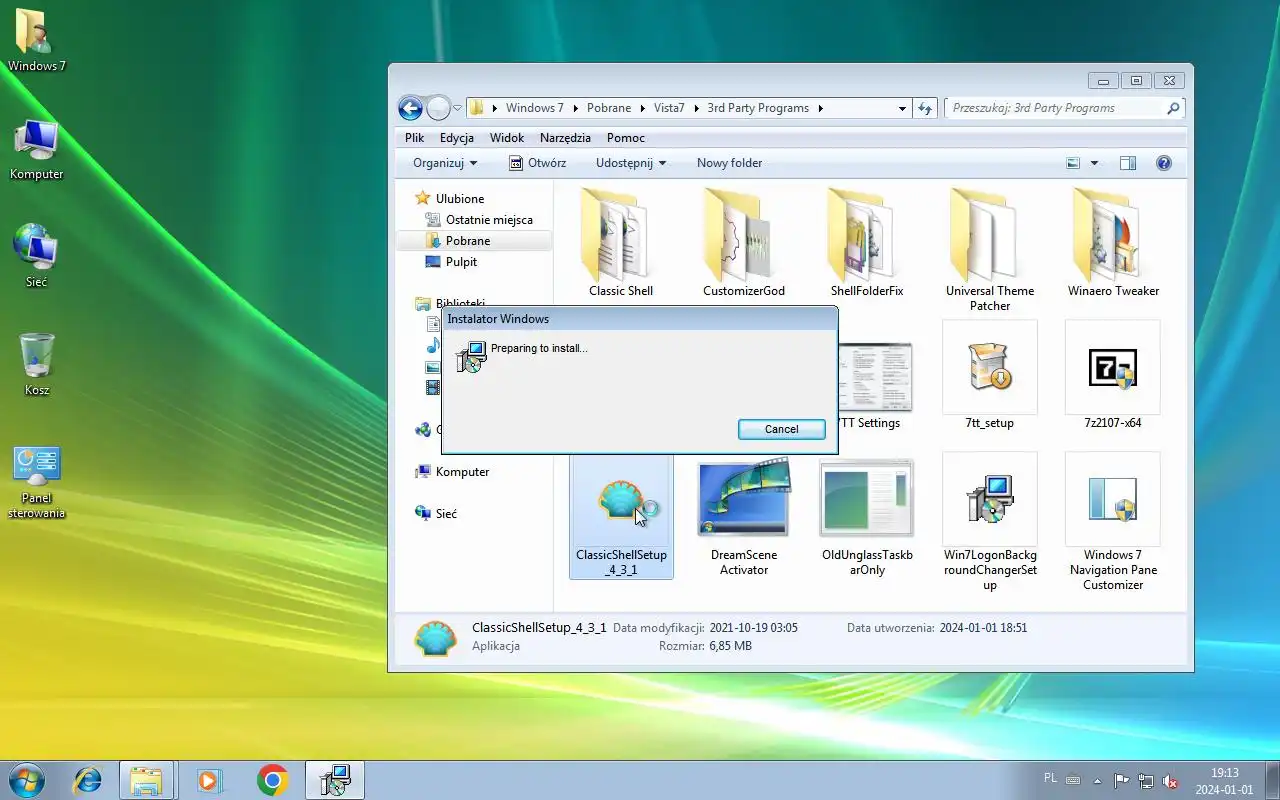Select the DreamScene Activator file
Viewport: 1280px width, 800px height.
point(744,515)
